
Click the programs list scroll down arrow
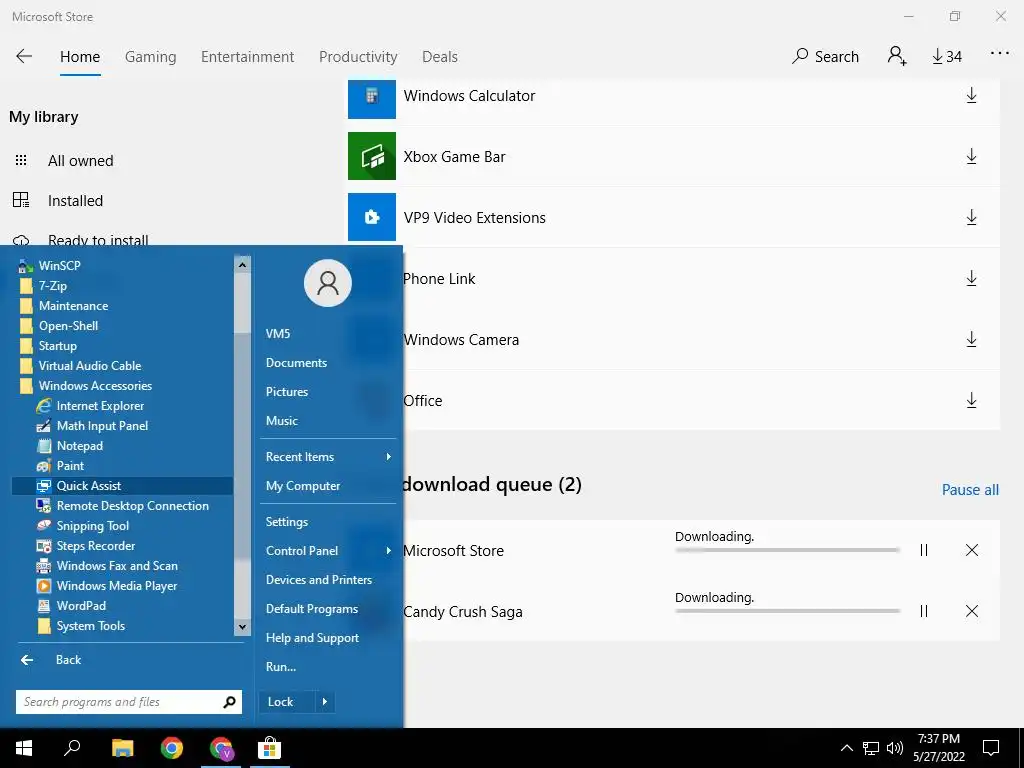(x=242, y=627)
